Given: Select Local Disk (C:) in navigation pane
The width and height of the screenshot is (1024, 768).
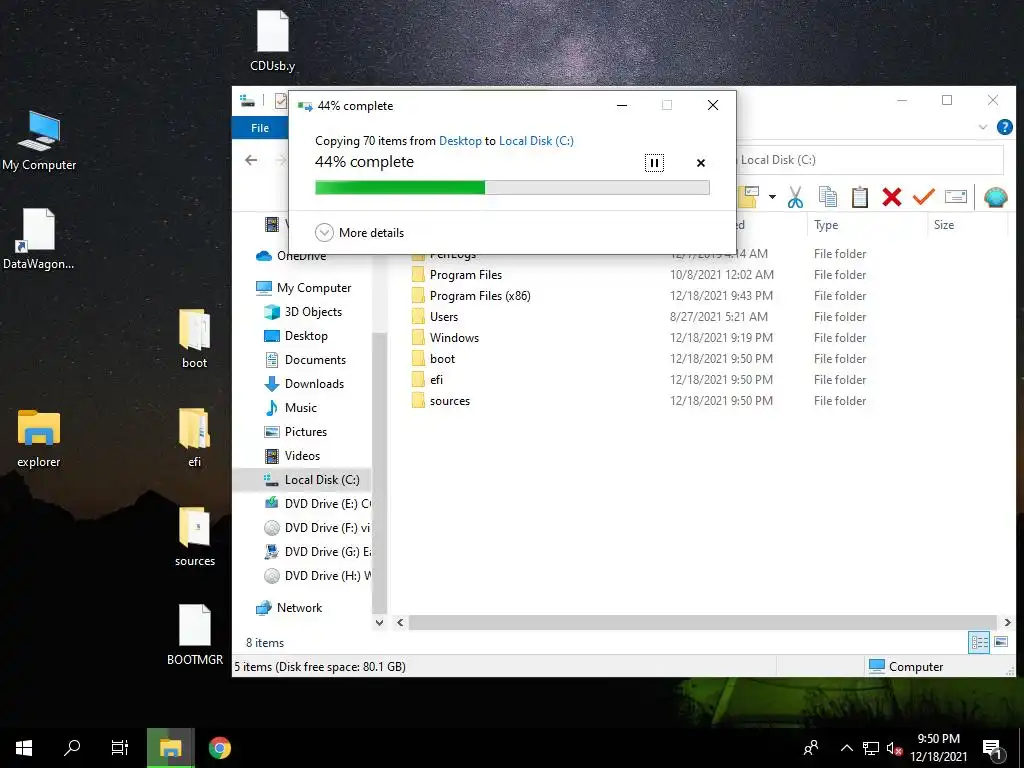Looking at the screenshot, I should click(302, 479).
